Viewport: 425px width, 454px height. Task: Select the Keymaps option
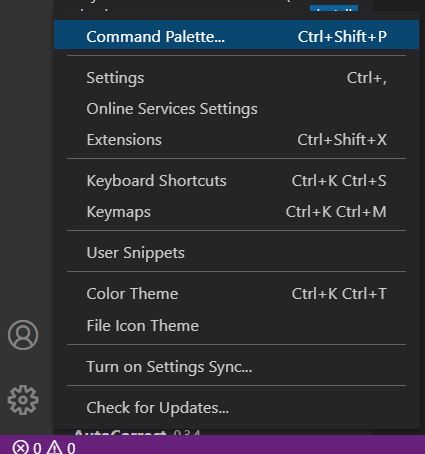click(x=236, y=212)
